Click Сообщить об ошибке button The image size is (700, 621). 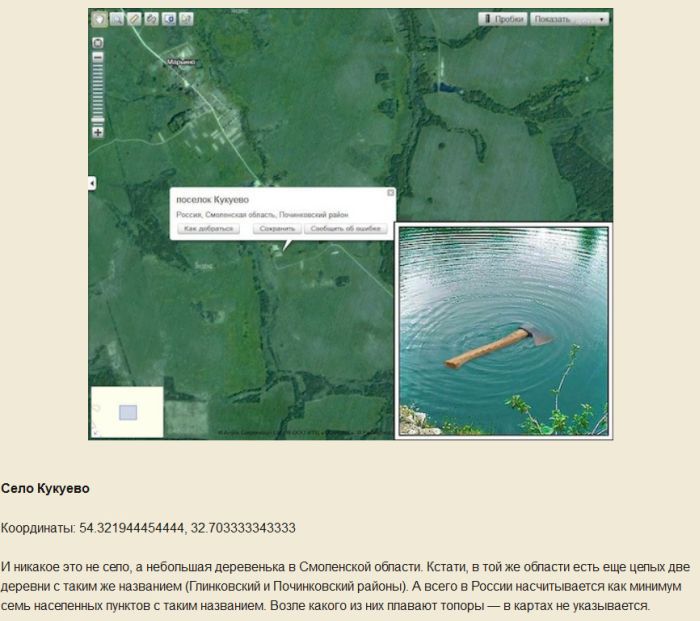[x=345, y=228]
